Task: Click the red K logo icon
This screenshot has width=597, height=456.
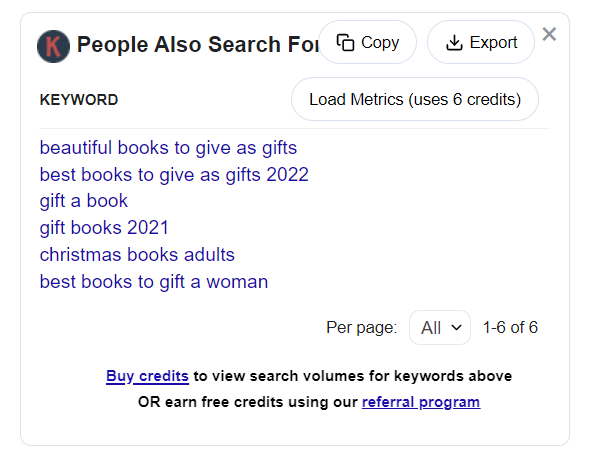Action: 53,46
